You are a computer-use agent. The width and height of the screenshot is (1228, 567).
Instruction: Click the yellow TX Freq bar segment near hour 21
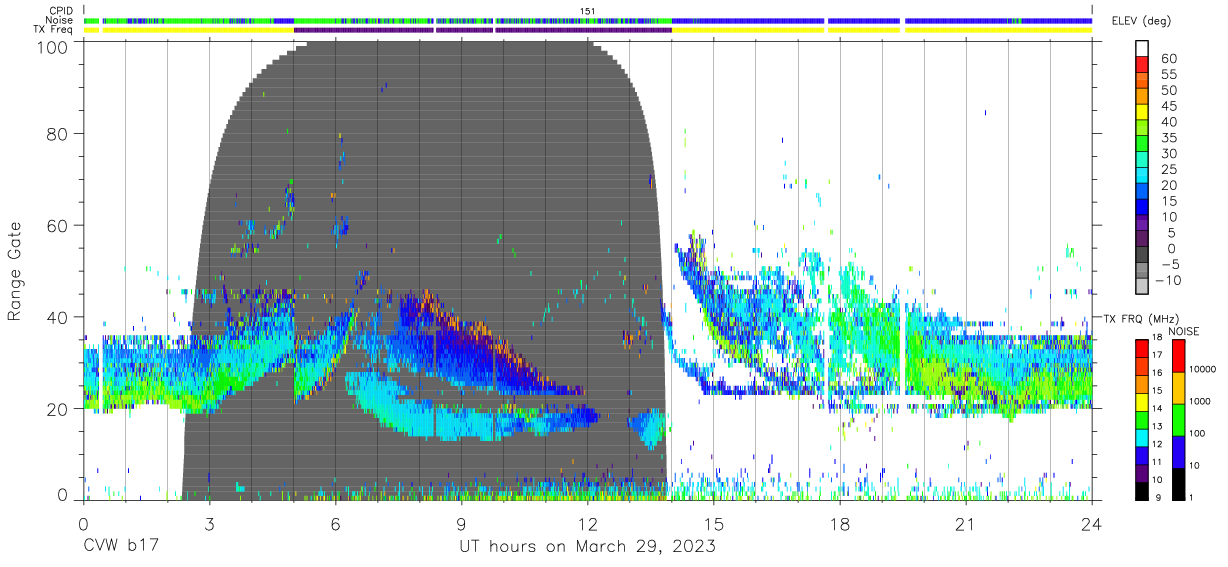(x=998, y=30)
